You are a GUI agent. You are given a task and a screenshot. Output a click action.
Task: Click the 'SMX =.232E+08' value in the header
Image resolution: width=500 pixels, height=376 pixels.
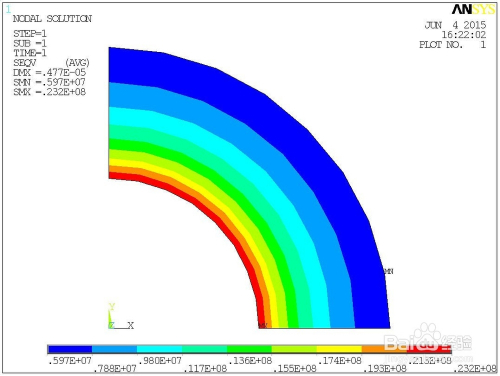[49, 92]
